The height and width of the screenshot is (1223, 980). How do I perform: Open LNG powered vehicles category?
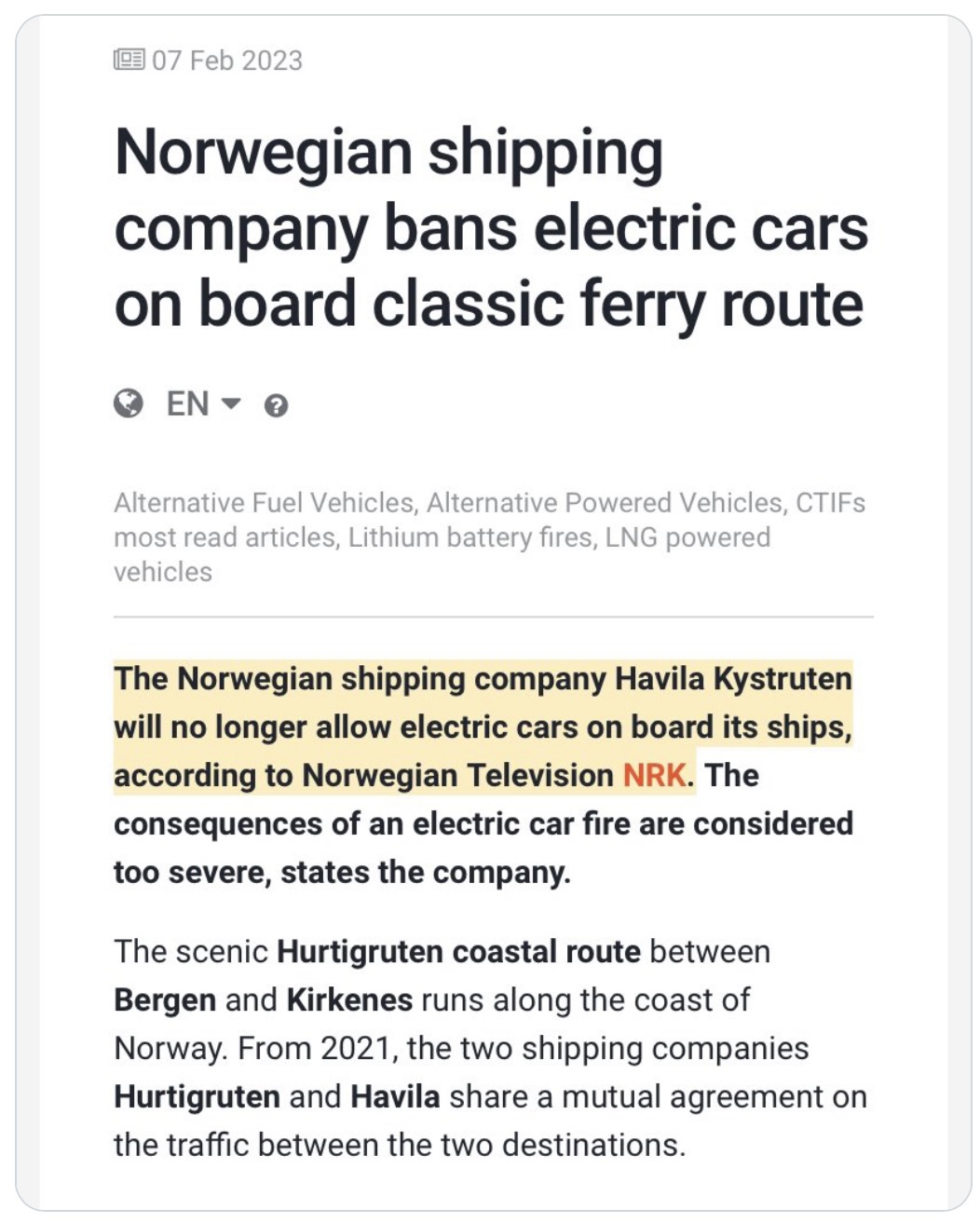(x=442, y=554)
